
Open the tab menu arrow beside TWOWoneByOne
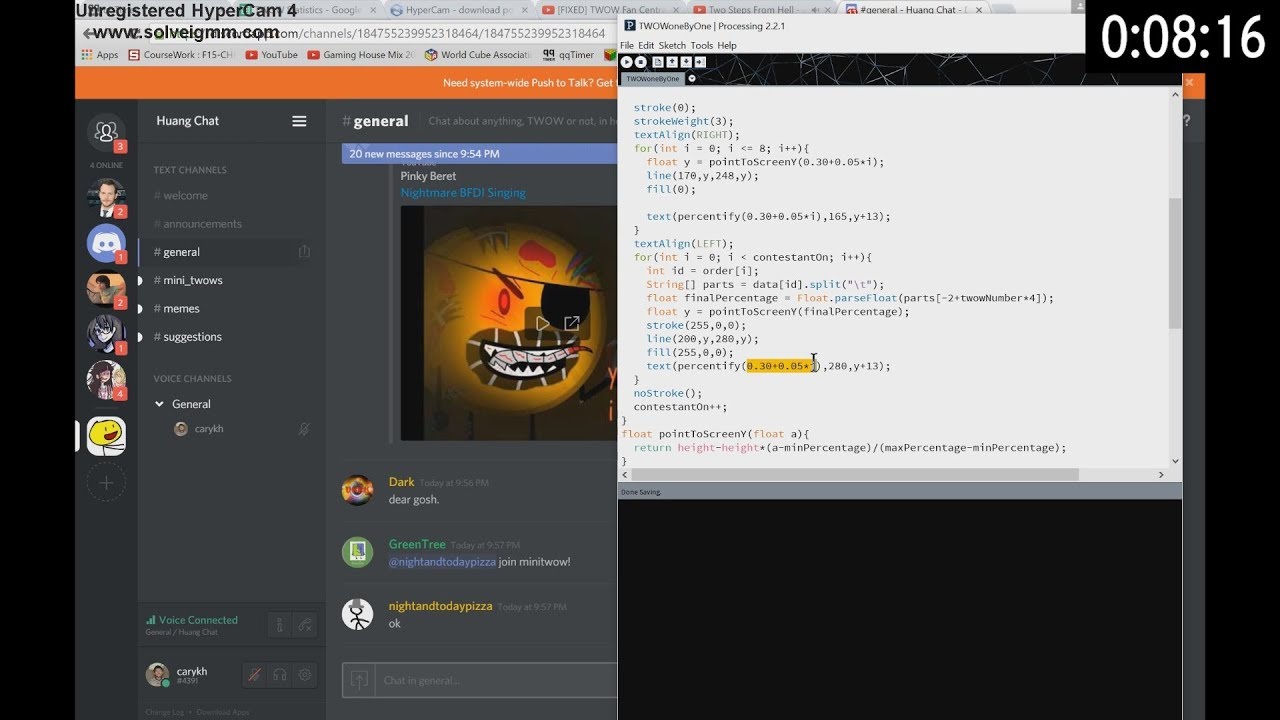coord(692,78)
